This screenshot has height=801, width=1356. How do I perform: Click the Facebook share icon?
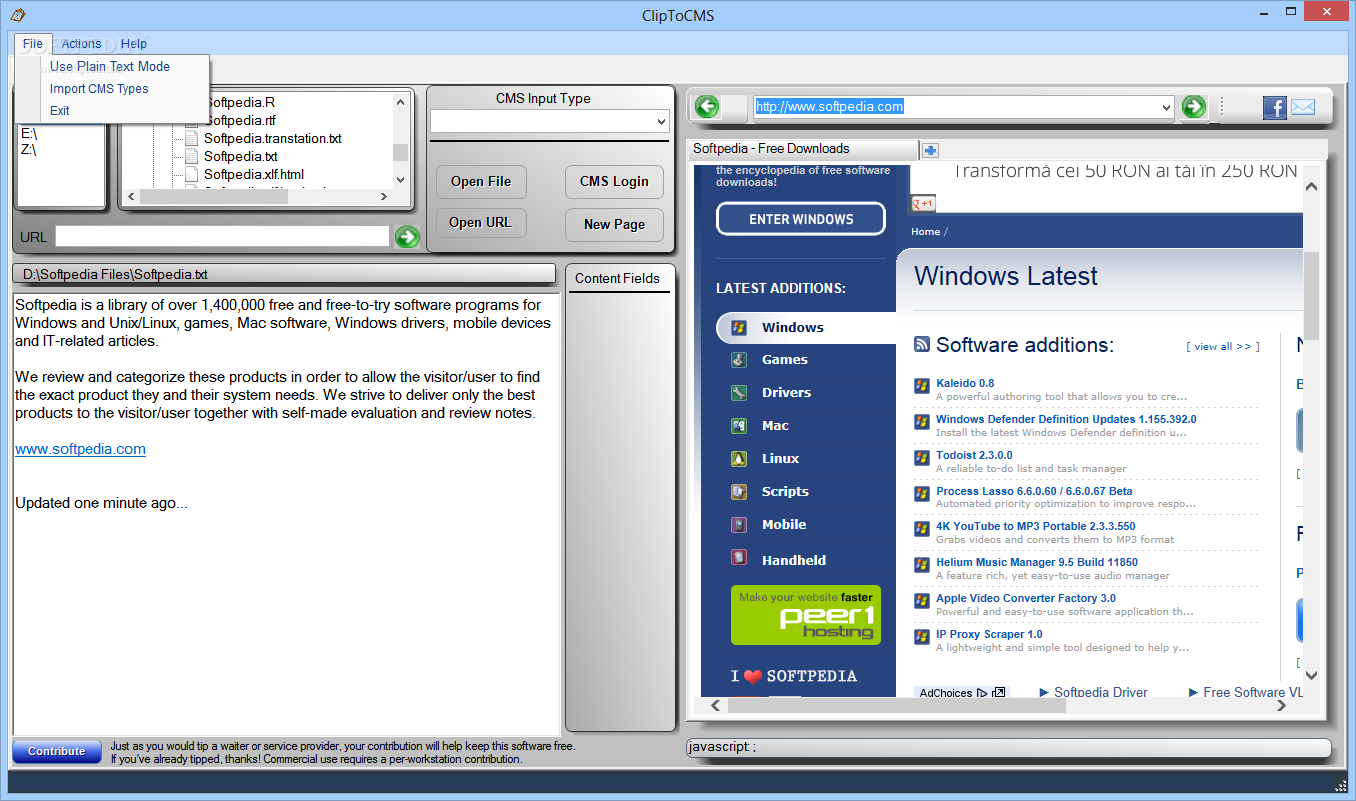point(1274,108)
